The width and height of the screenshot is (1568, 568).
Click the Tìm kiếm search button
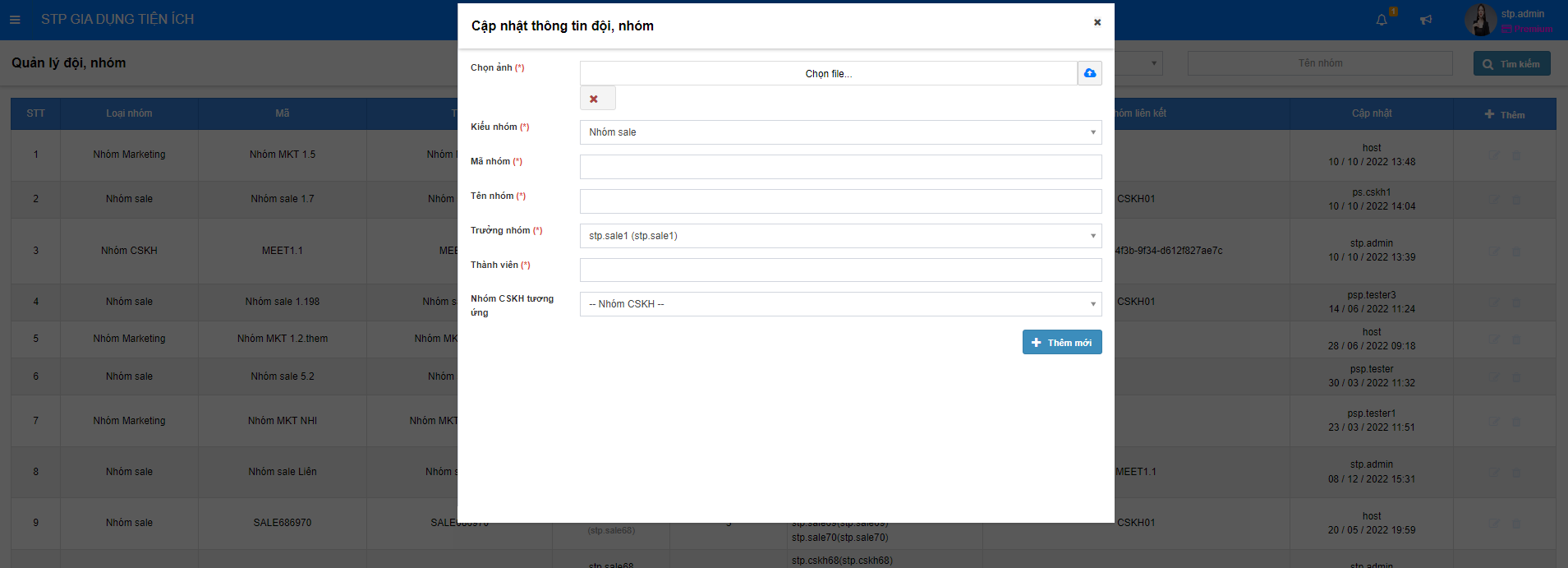pyautogui.click(x=1511, y=64)
